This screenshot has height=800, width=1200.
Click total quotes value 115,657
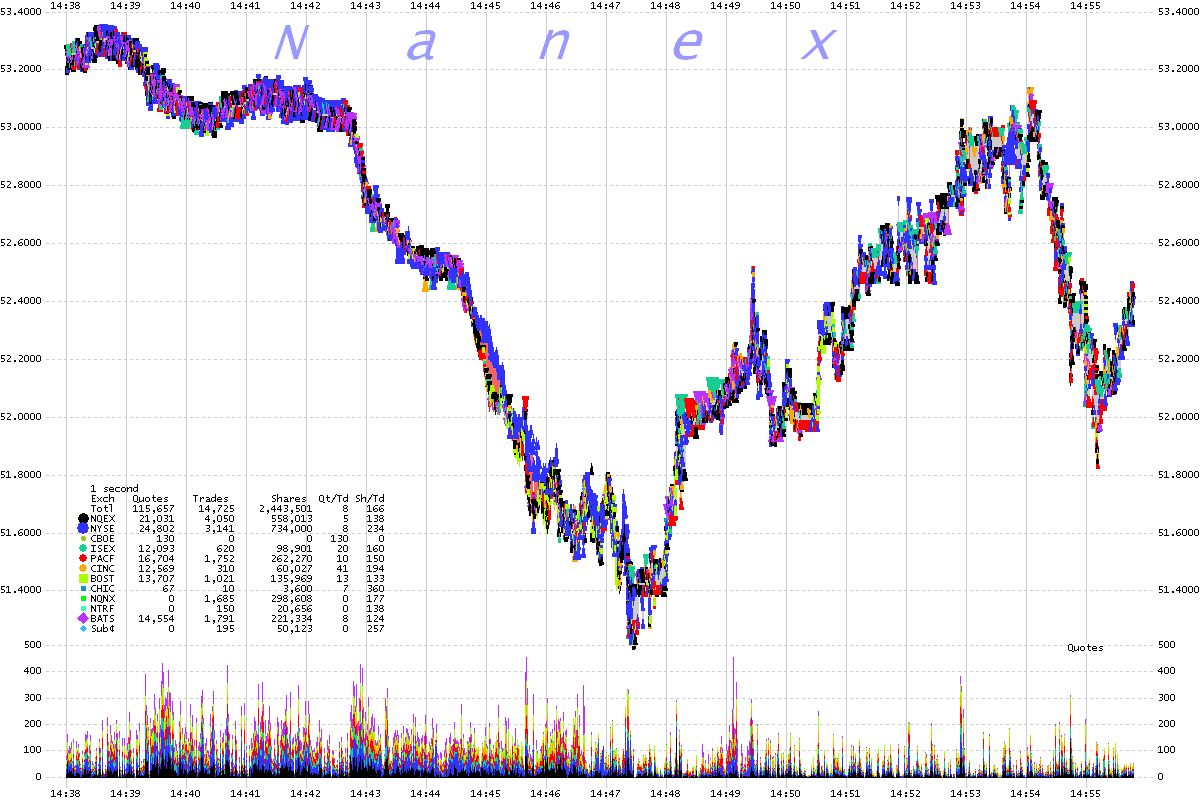pos(151,508)
